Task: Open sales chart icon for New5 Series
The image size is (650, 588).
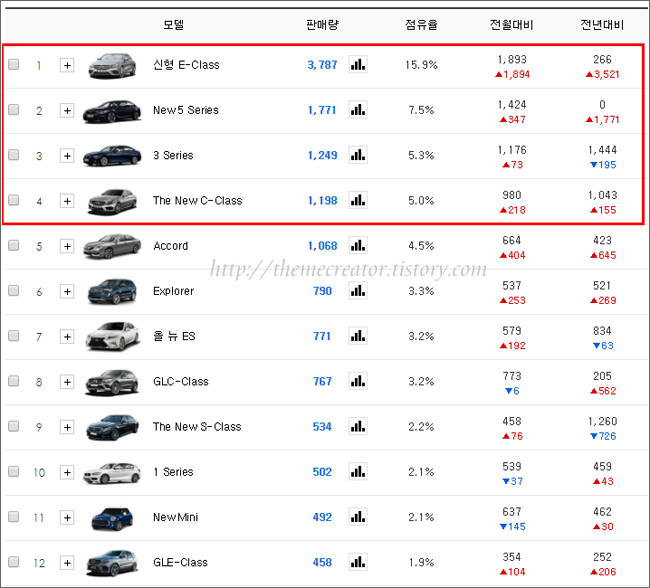Action: point(358,110)
